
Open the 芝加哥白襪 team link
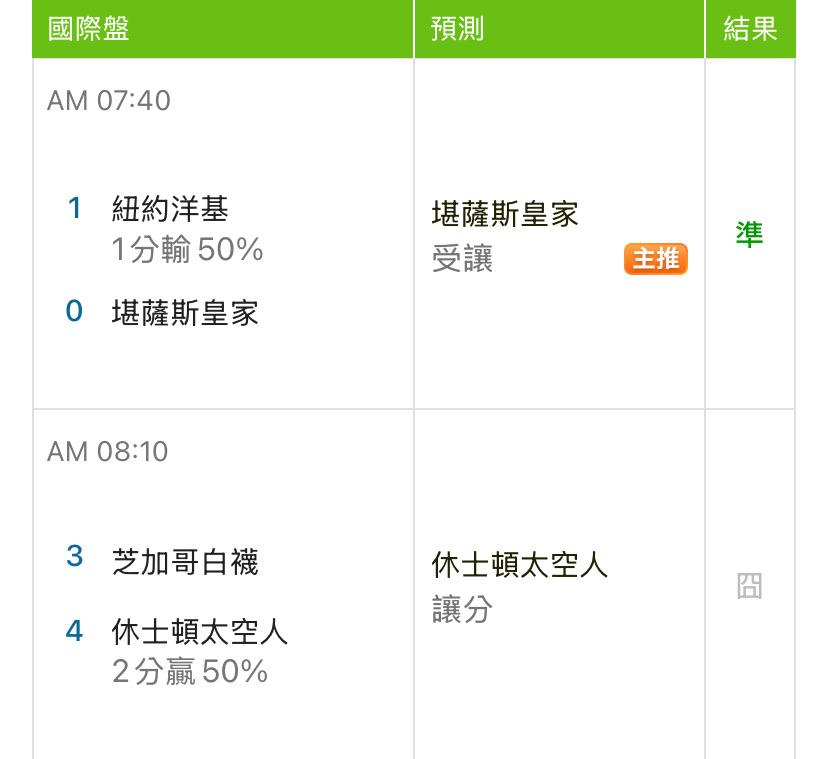click(185, 562)
